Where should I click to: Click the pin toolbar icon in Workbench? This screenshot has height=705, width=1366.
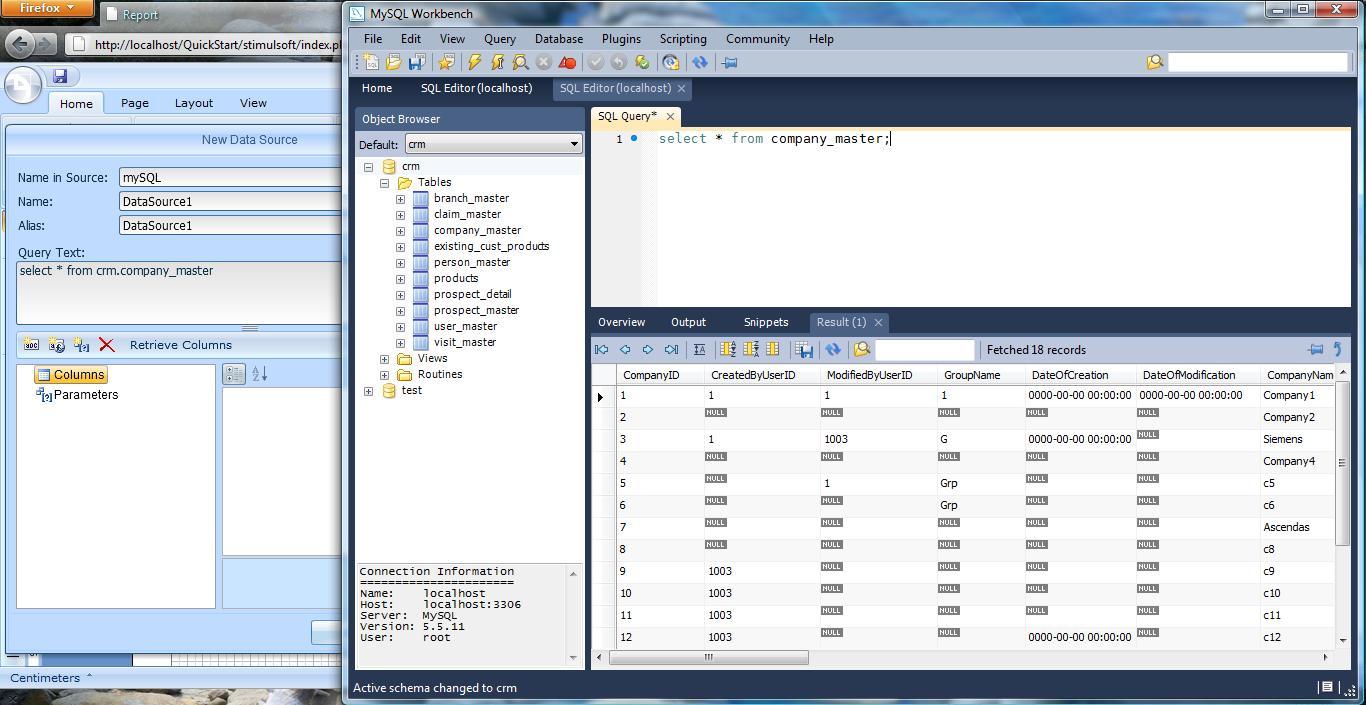(729, 62)
